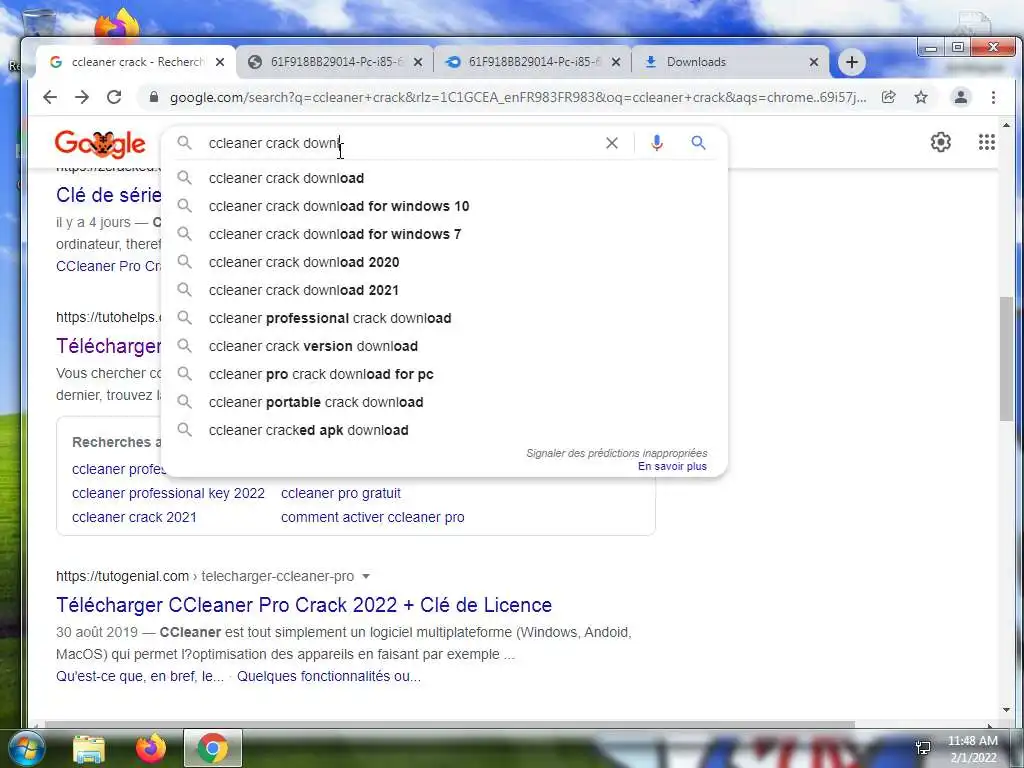Open site info via the padlock icon
Image resolution: width=1024 pixels, height=768 pixels.
click(153, 97)
